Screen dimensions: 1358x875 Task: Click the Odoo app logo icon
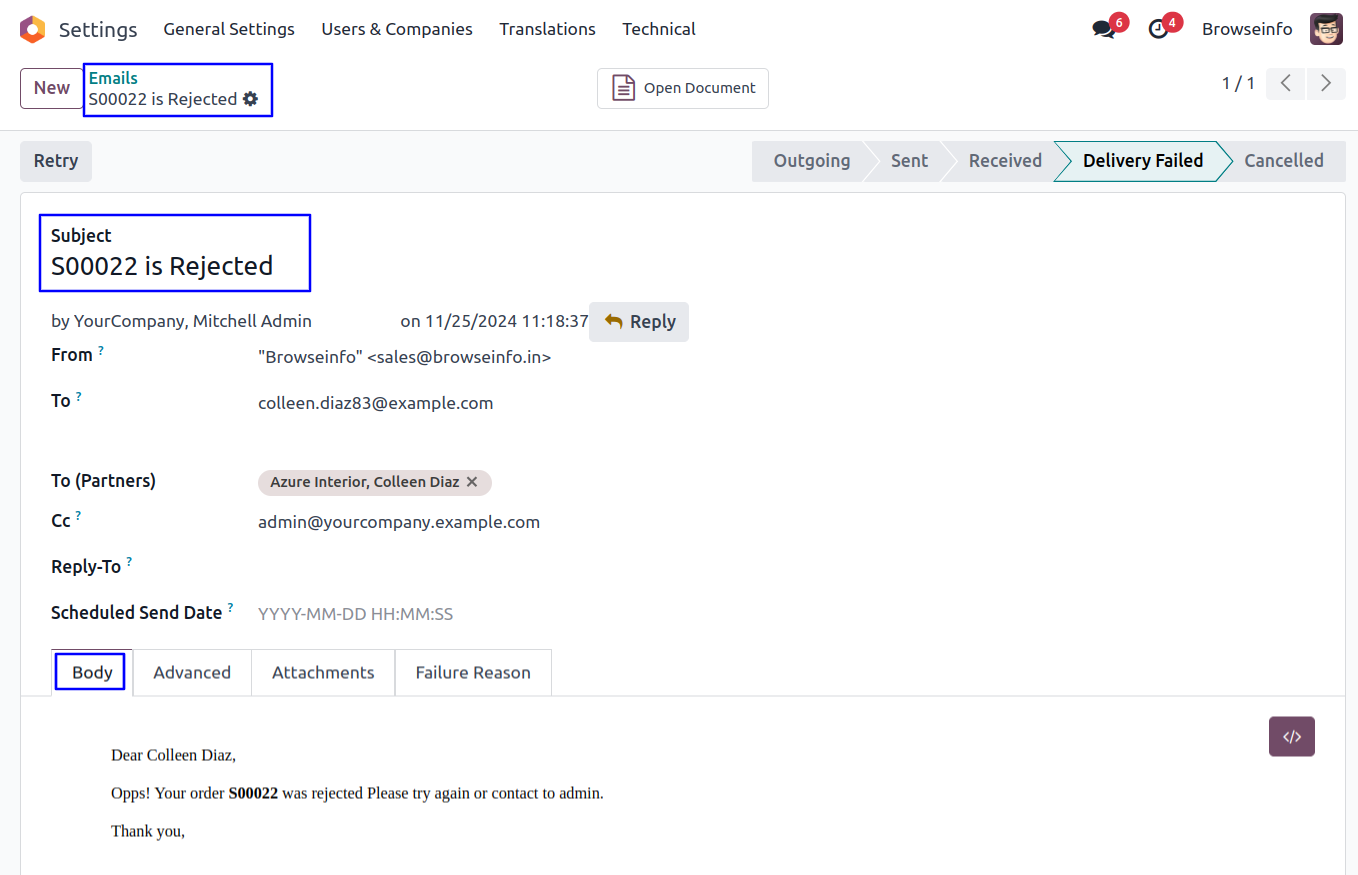coord(32,29)
